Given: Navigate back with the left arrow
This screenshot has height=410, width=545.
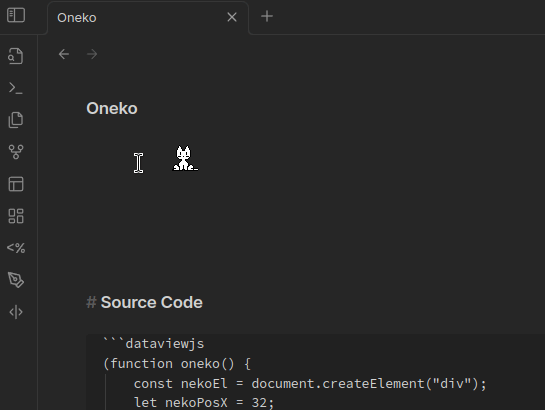Looking at the screenshot, I should click(x=64, y=54).
